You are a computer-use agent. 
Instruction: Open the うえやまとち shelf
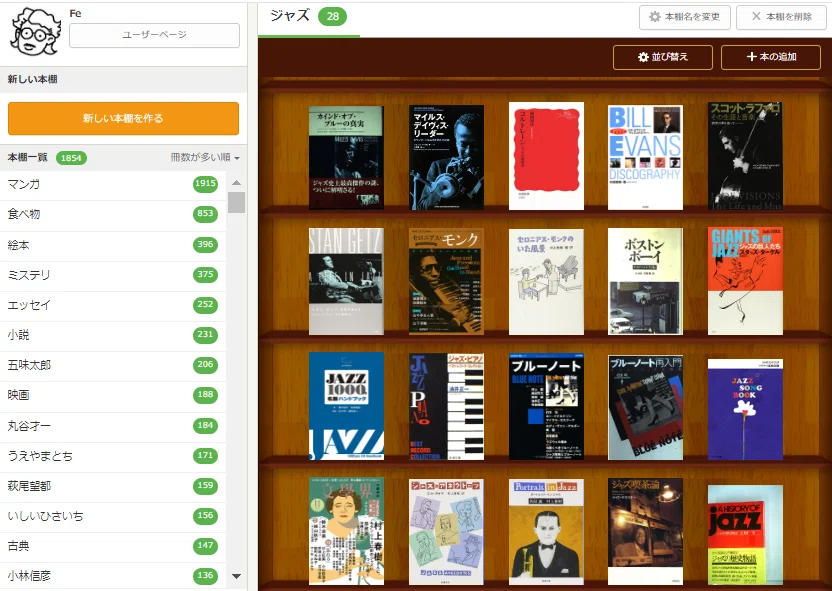point(113,456)
